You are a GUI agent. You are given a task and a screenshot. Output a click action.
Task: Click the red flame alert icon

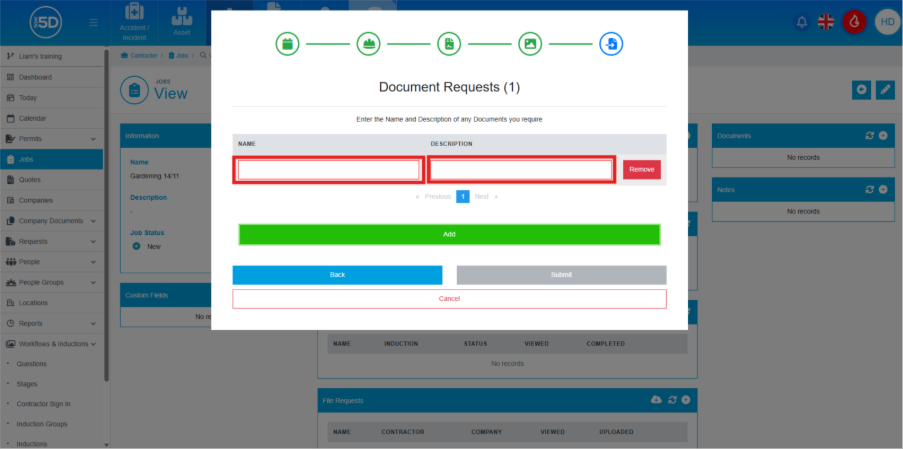click(854, 22)
